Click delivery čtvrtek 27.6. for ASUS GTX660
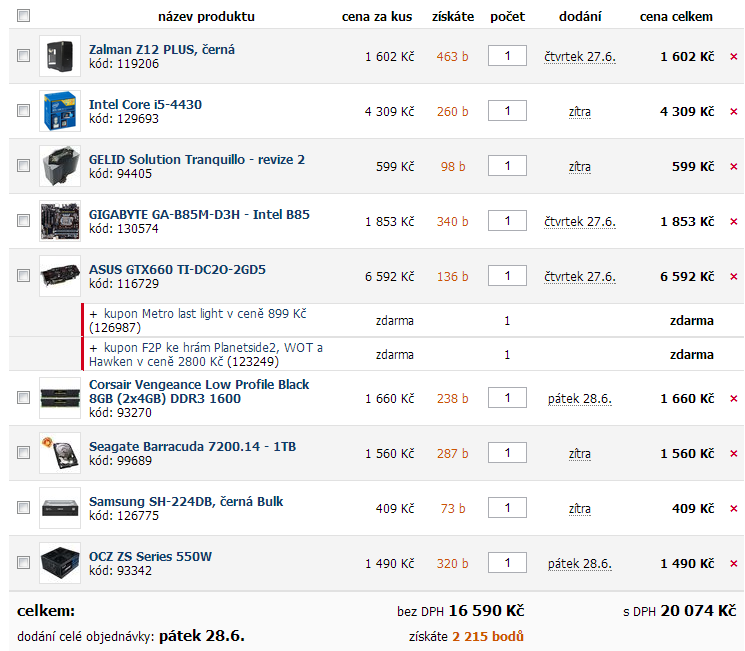745x651 pixels. (x=580, y=277)
